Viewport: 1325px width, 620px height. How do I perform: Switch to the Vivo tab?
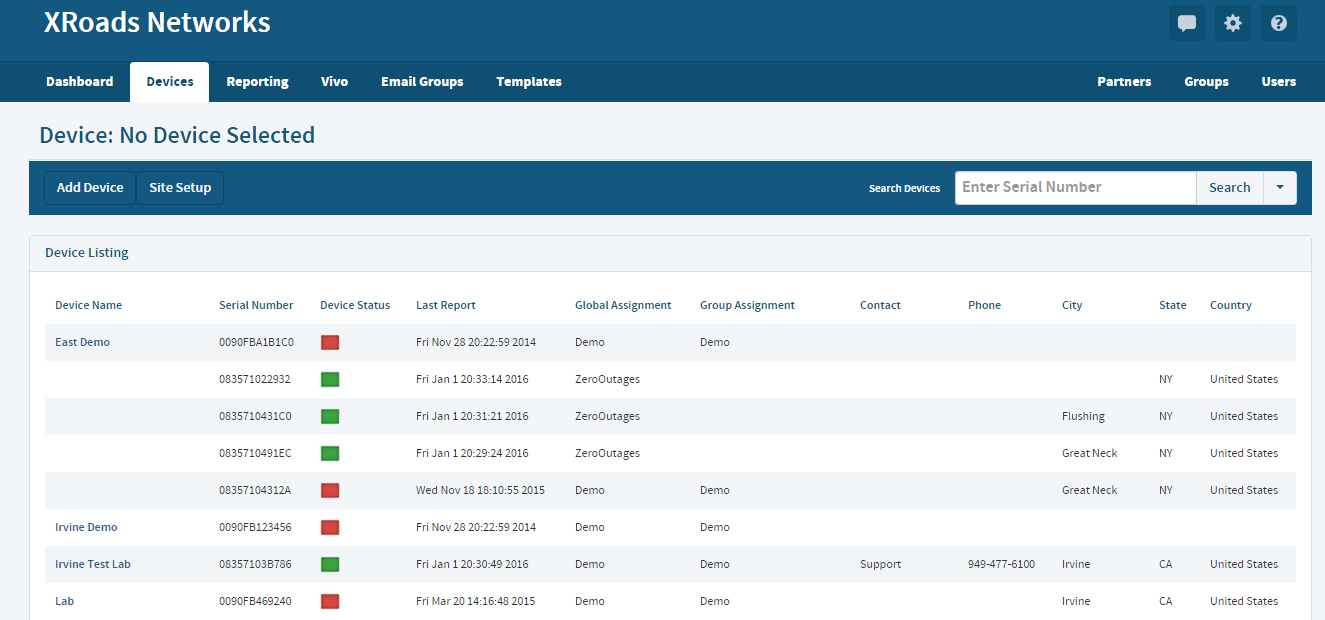pyautogui.click(x=335, y=82)
